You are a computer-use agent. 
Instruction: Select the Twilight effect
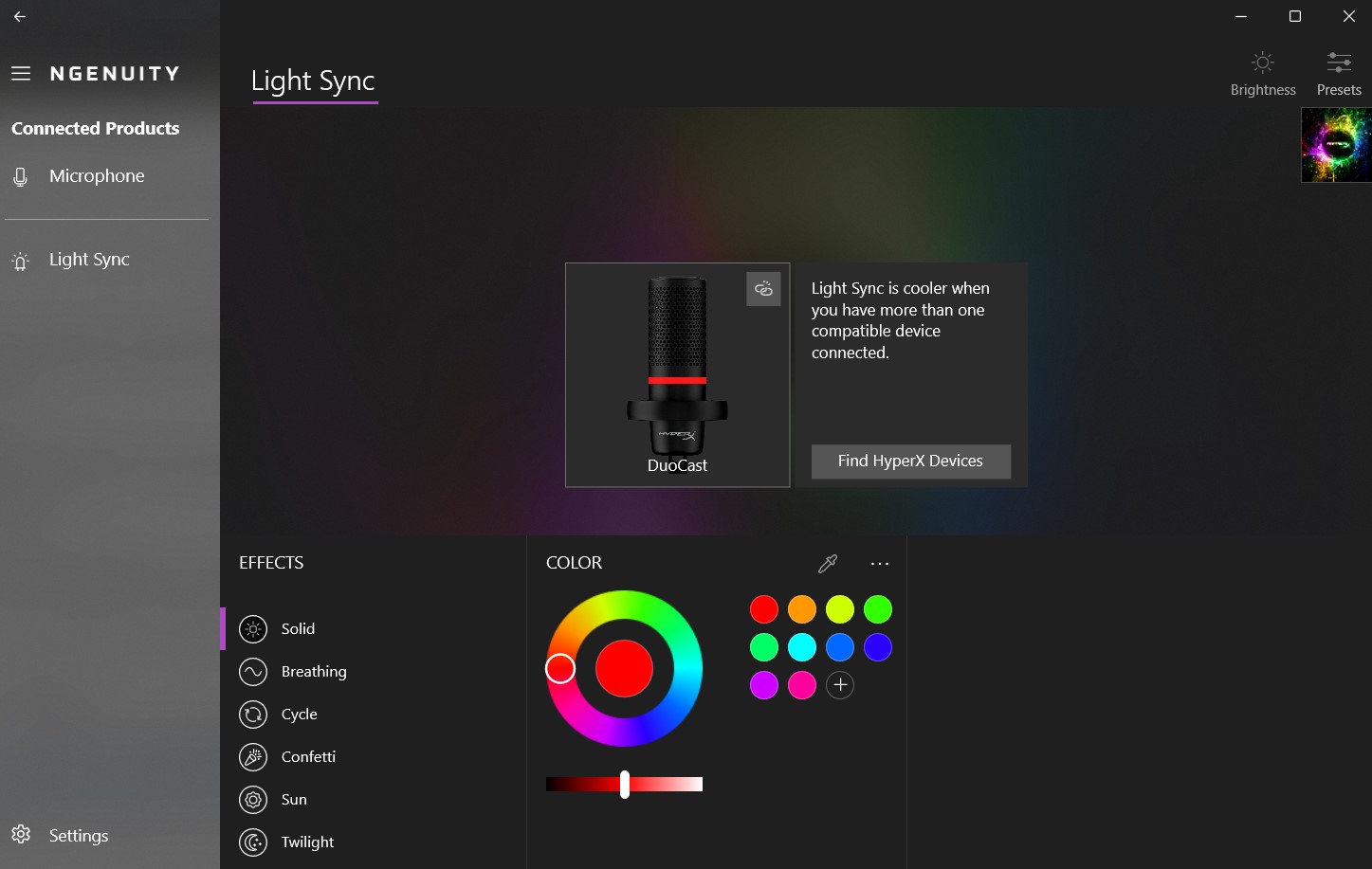[307, 842]
